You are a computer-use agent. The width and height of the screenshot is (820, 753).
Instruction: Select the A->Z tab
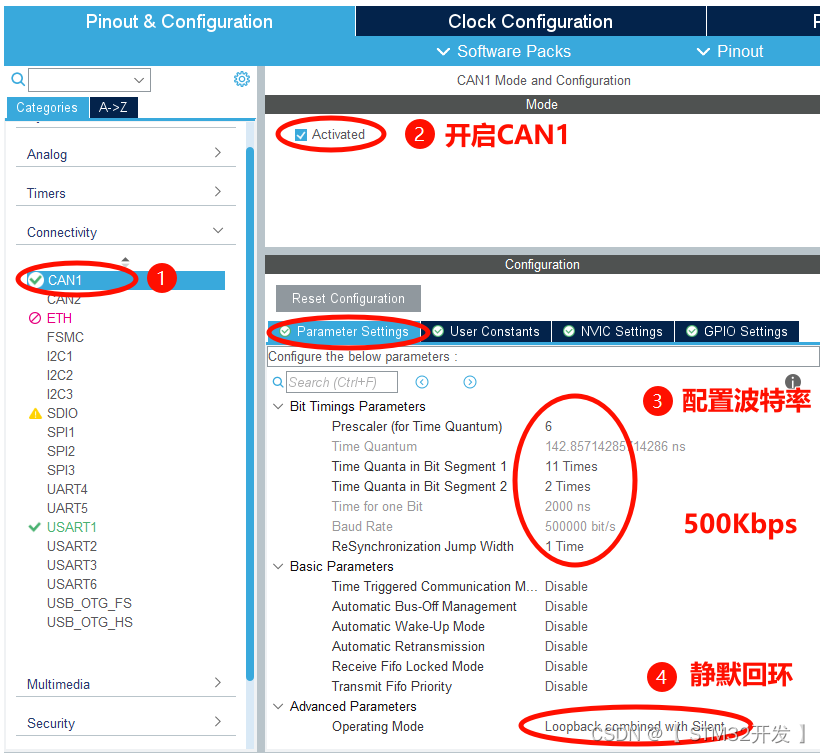pyautogui.click(x=113, y=107)
